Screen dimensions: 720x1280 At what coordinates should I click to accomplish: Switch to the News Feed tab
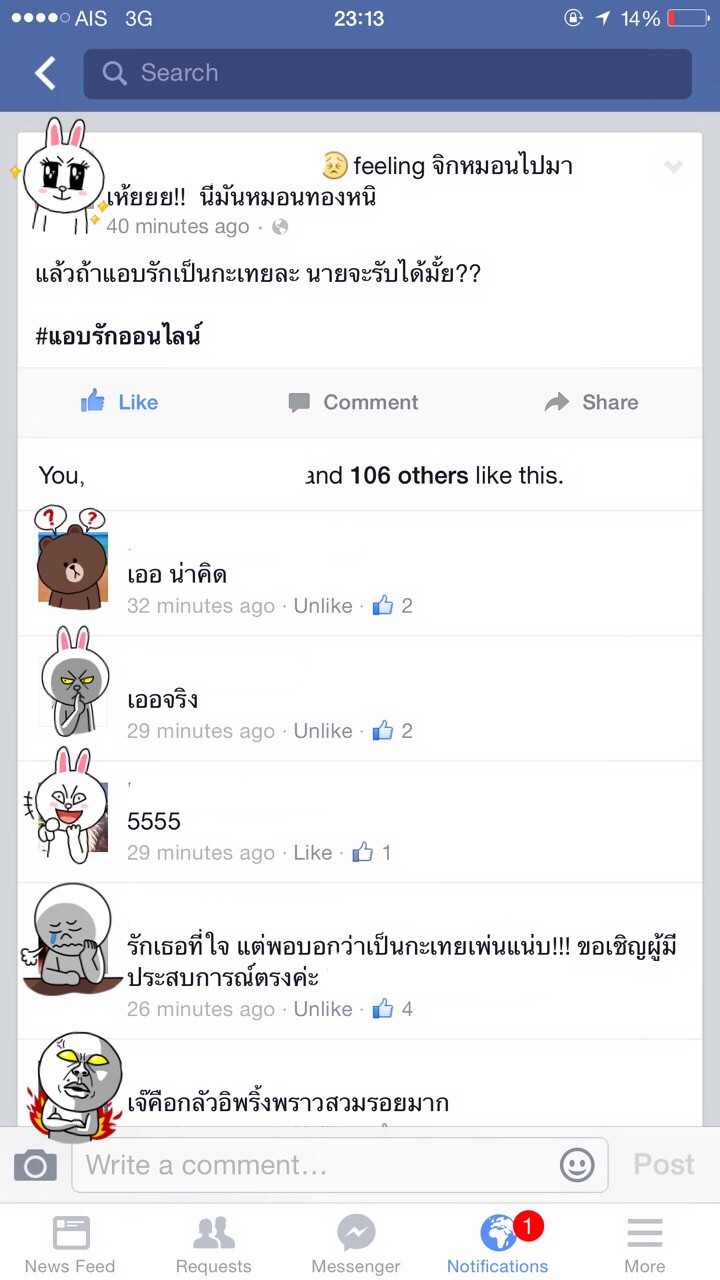tap(70, 1245)
